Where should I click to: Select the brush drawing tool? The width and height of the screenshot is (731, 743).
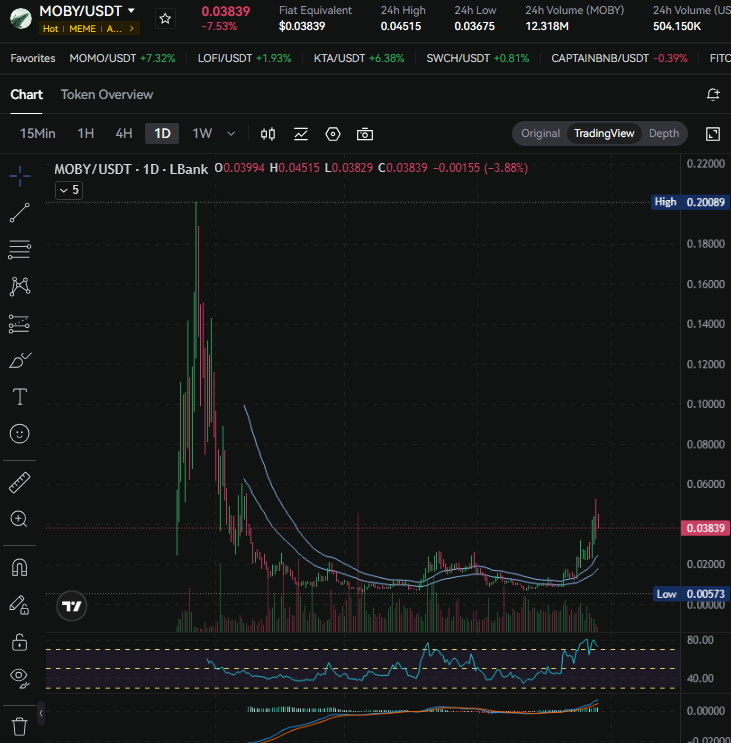(x=19, y=361)
